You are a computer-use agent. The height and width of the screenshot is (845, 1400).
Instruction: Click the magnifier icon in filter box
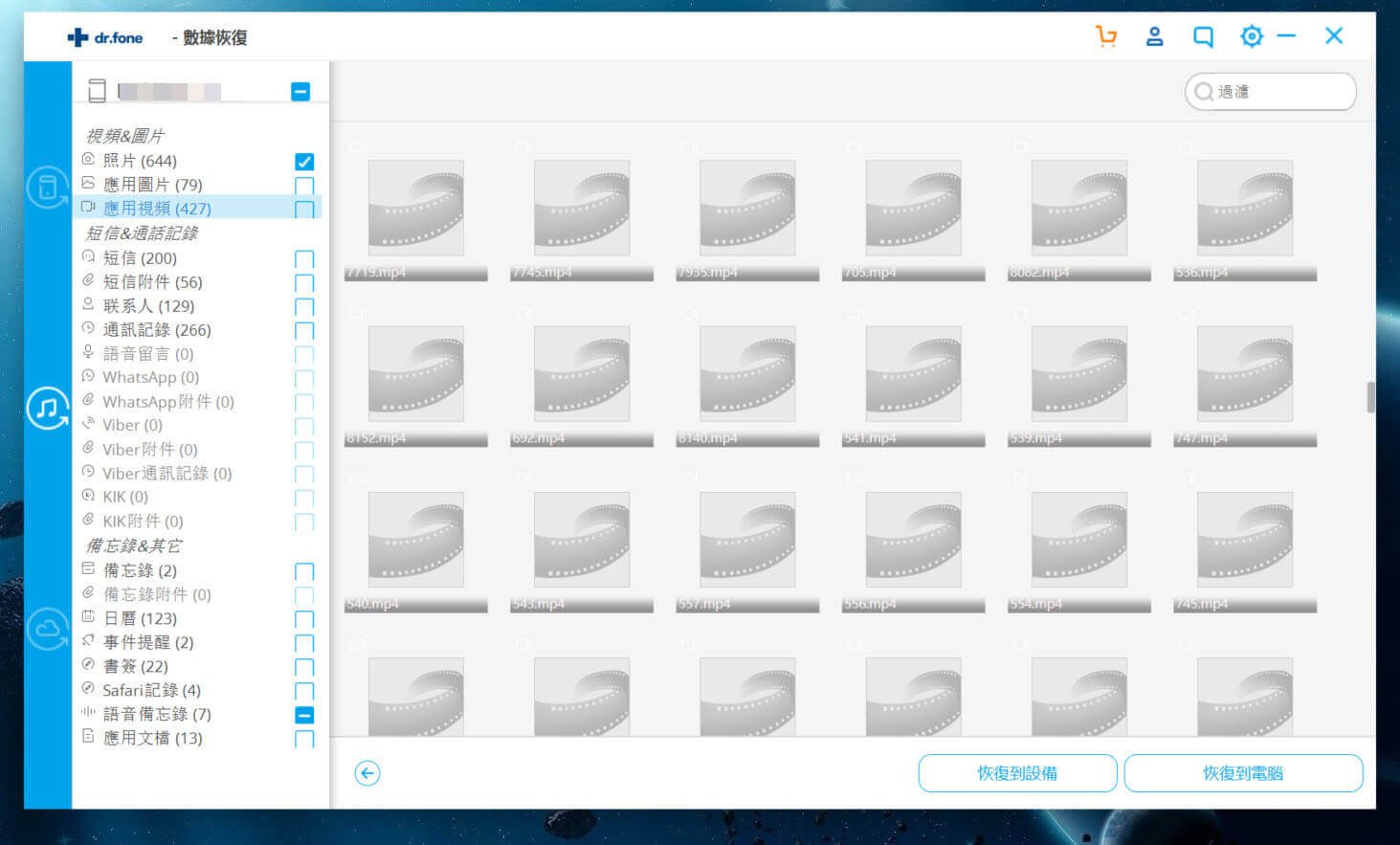point(1204,92)
